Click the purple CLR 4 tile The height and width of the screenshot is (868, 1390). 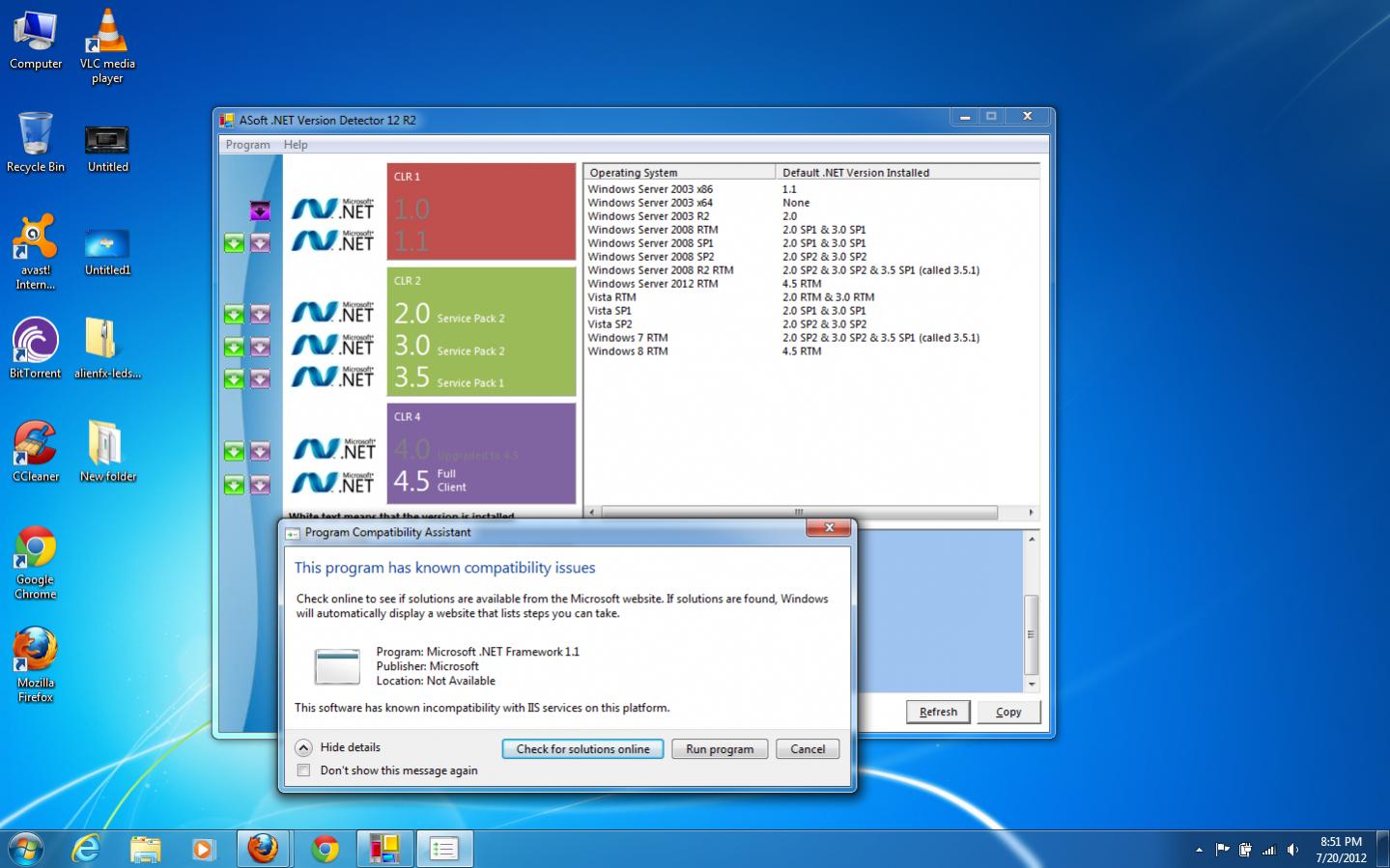pos(481,453)
